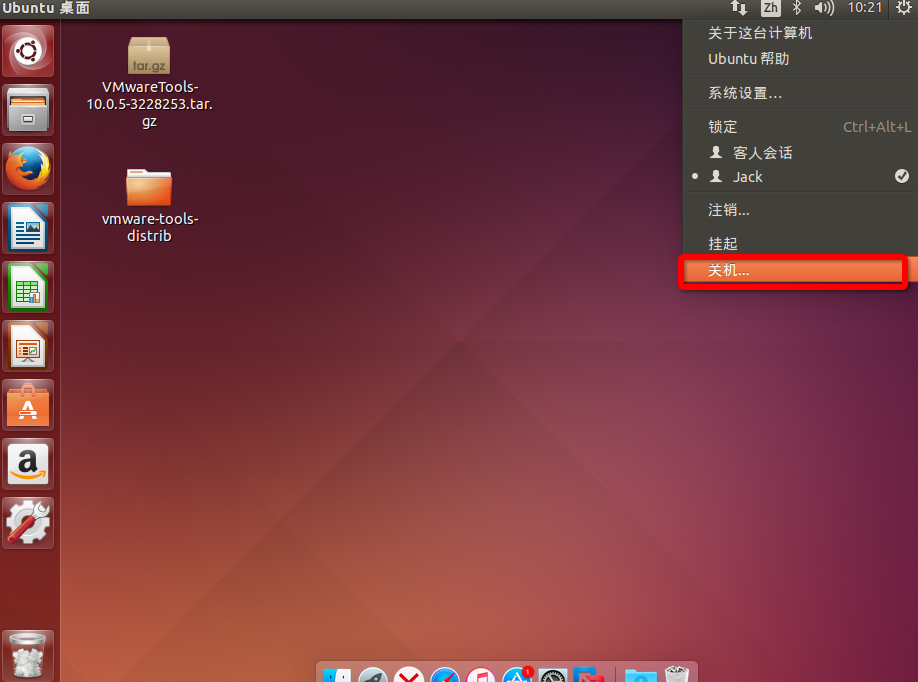Open Ubuntu Software Center

tap(28, 405)
